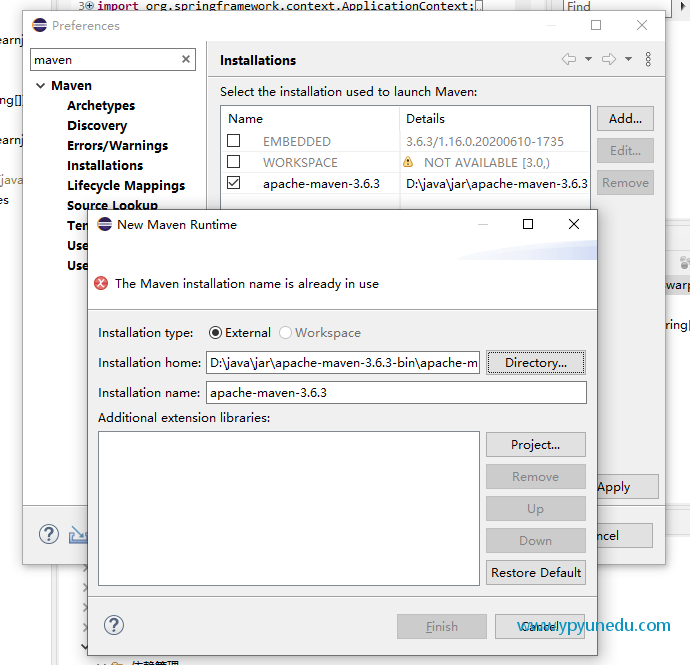Click the Edit... installation button

pos(625,151)
